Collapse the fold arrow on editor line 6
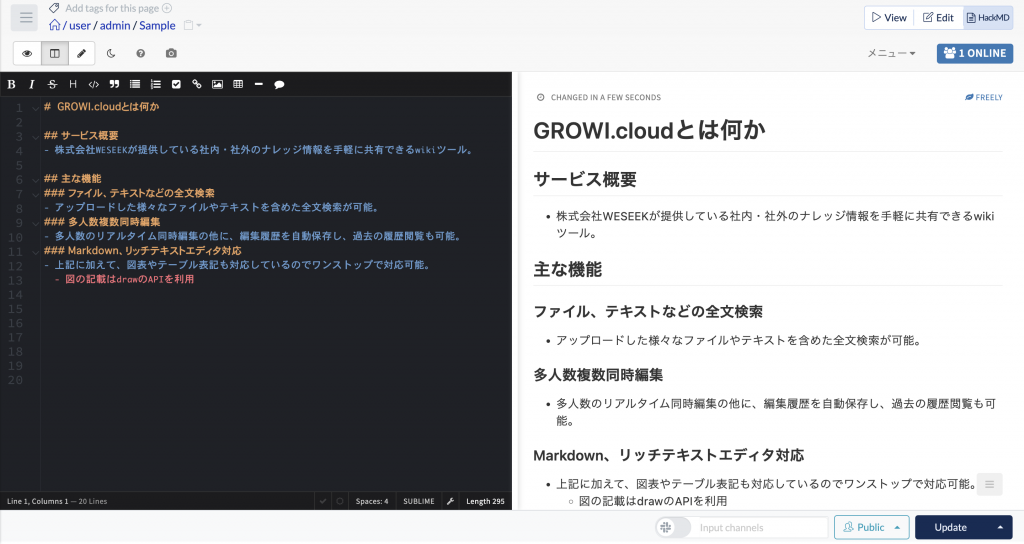Image resolution: width=1024 pixels, height=544 pixels. pos(35,180)
